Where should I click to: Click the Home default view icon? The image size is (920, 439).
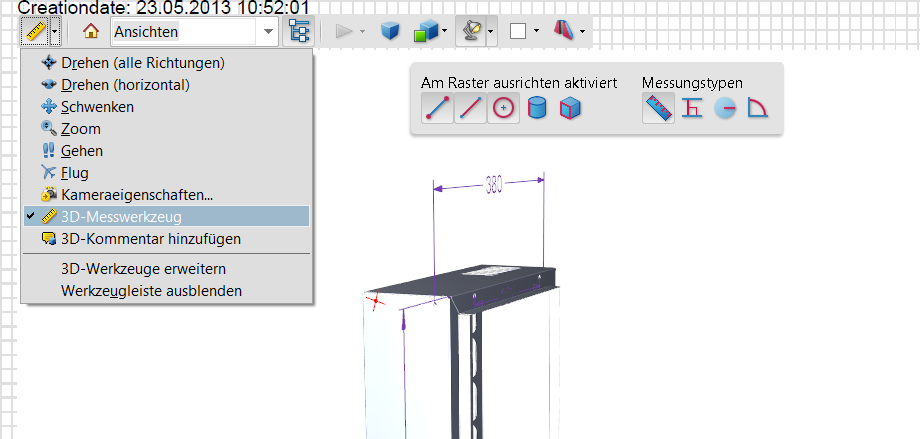coord(90,32)
